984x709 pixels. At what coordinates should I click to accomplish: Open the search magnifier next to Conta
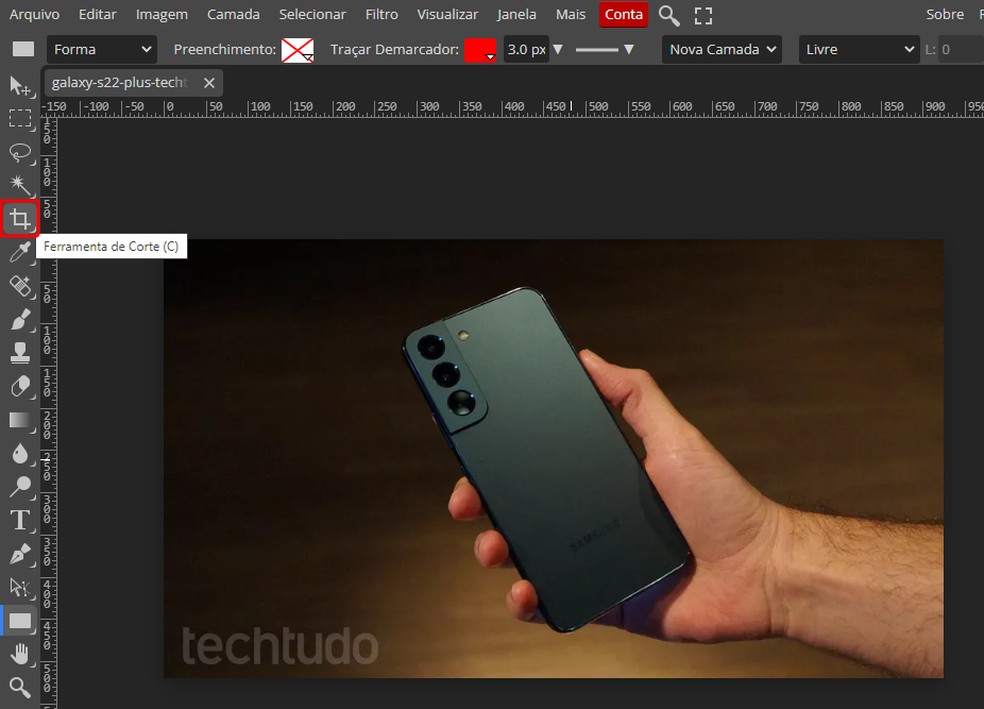click(x=669, y=15)
